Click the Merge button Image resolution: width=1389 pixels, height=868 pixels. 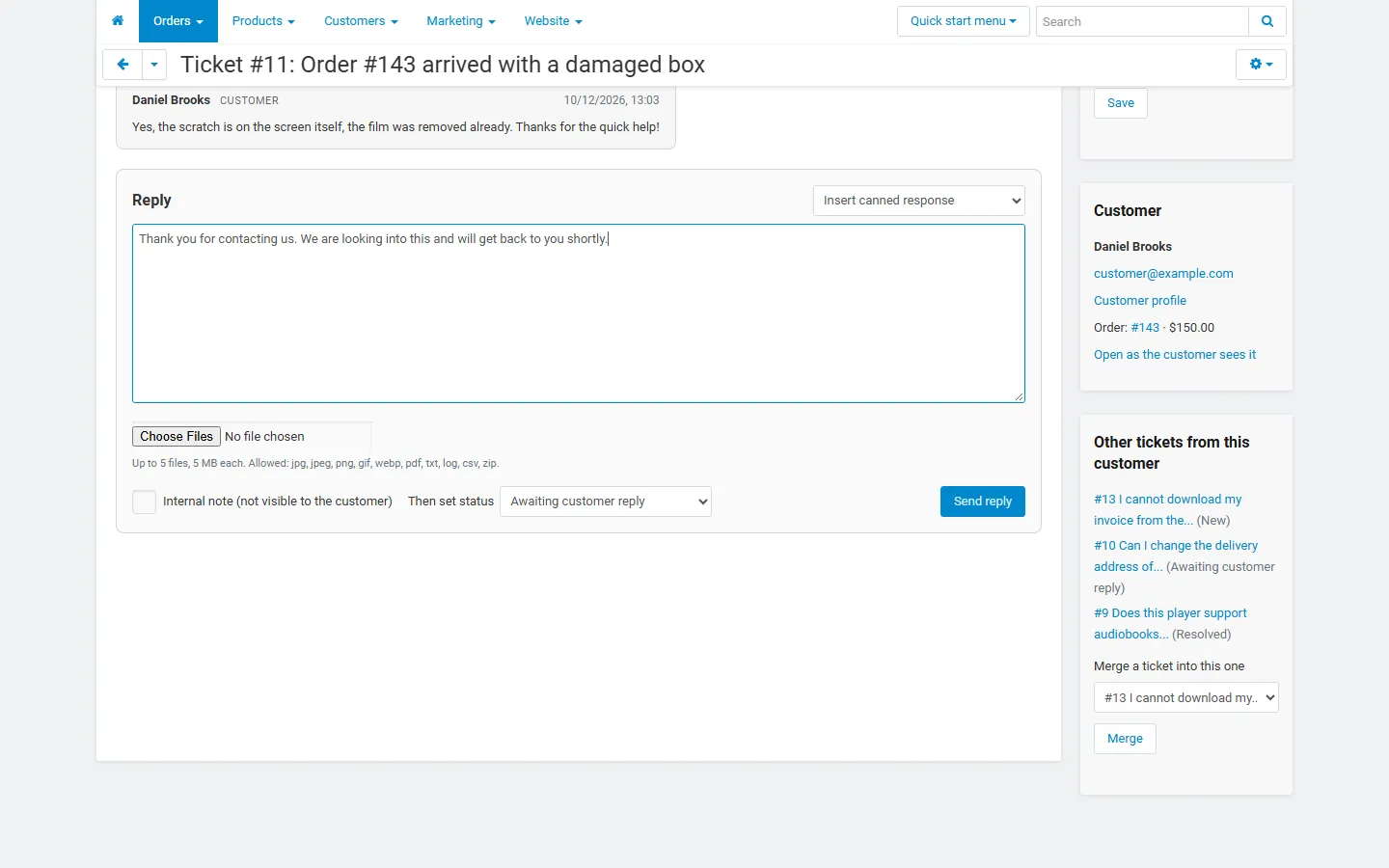(1125, 739)
